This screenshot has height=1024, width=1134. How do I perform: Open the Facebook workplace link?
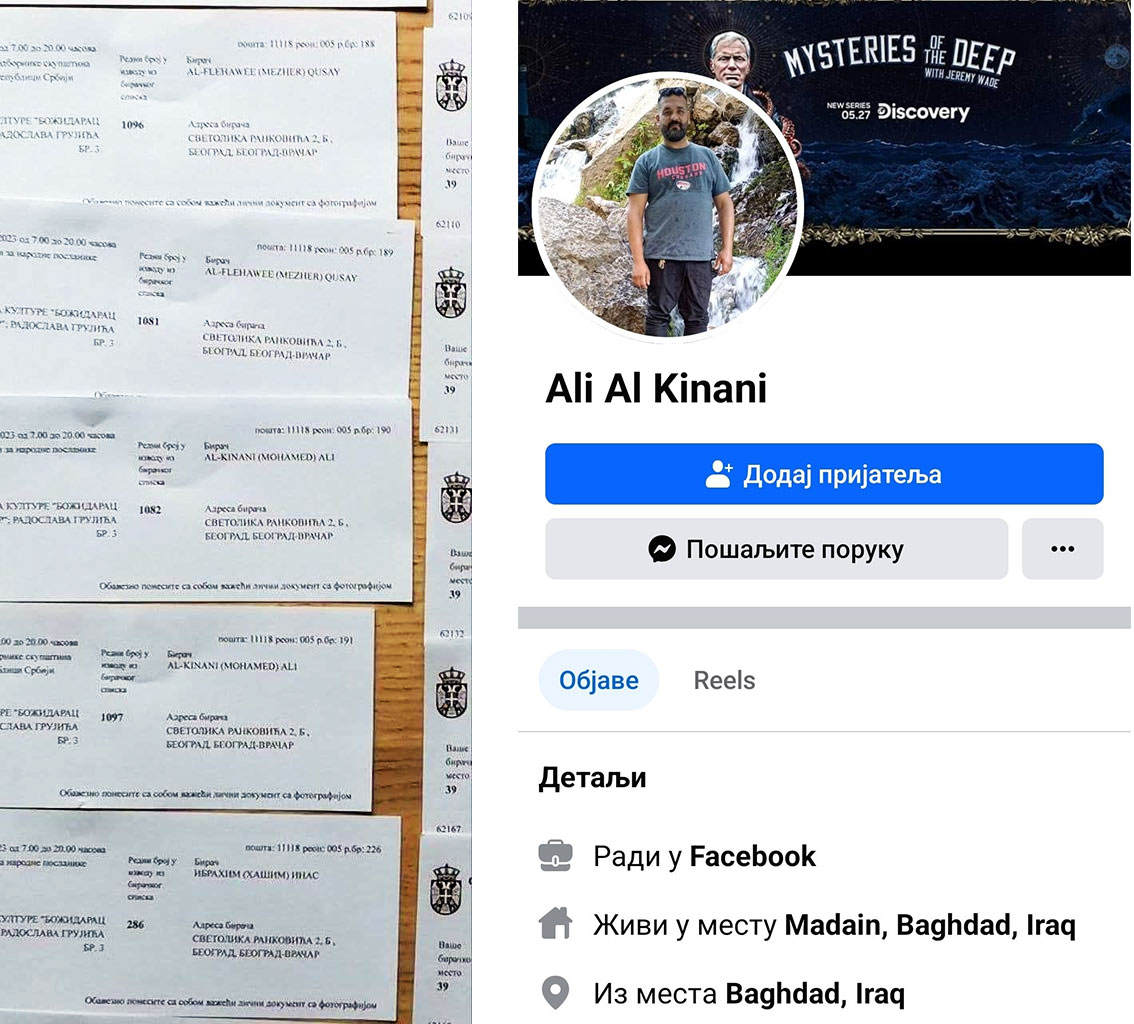(x=752, y=856)
